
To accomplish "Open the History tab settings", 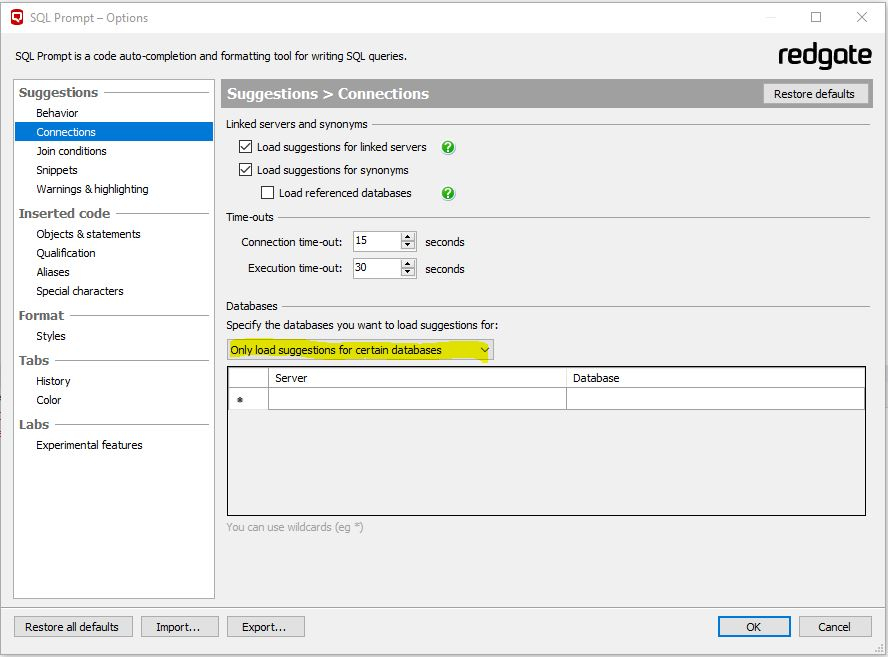I will click(x=53, y=381).
